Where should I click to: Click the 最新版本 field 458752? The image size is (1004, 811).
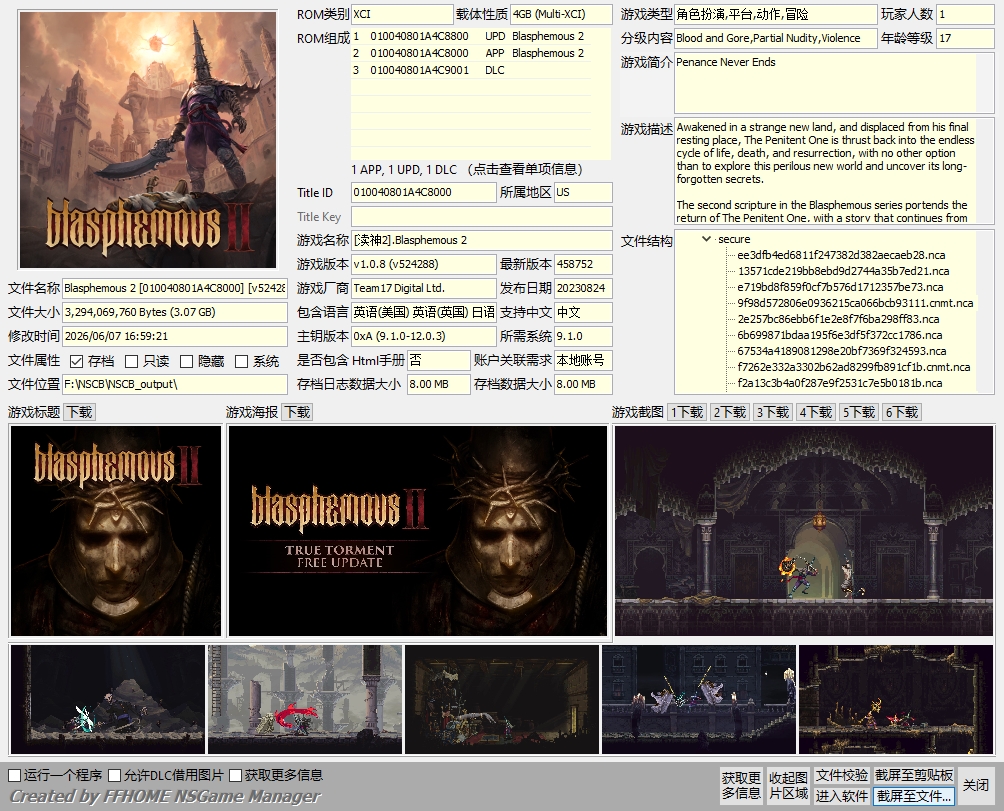(x=583, y=264)
